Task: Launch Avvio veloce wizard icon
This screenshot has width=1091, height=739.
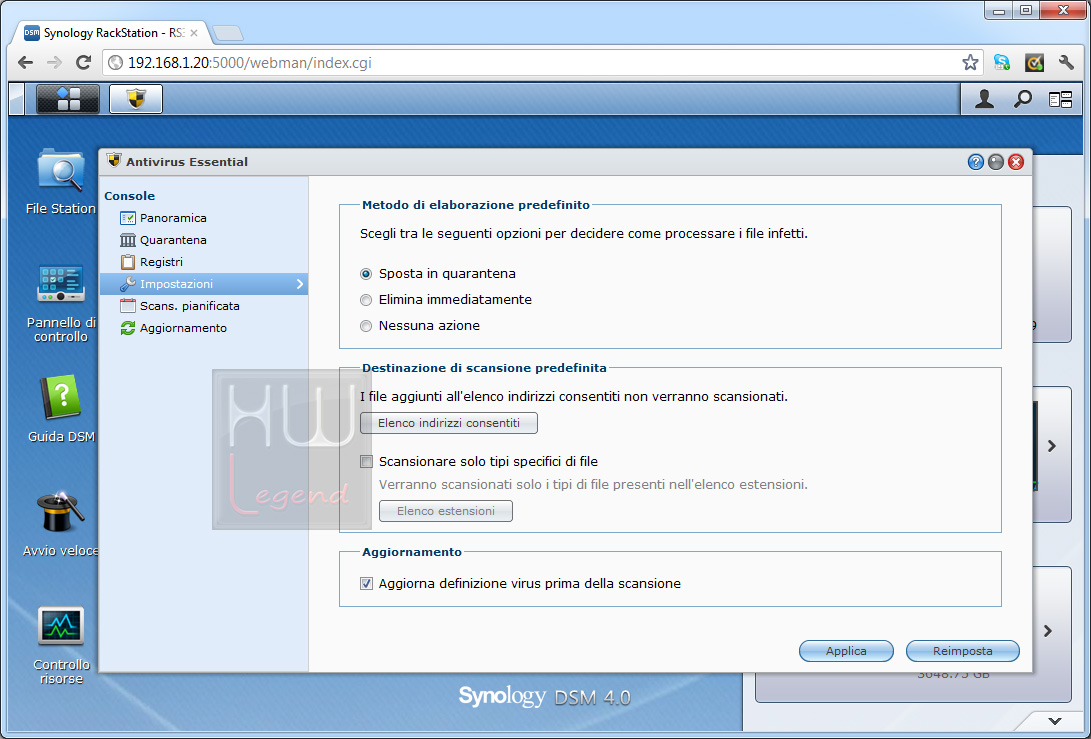Action: point(61,524)
